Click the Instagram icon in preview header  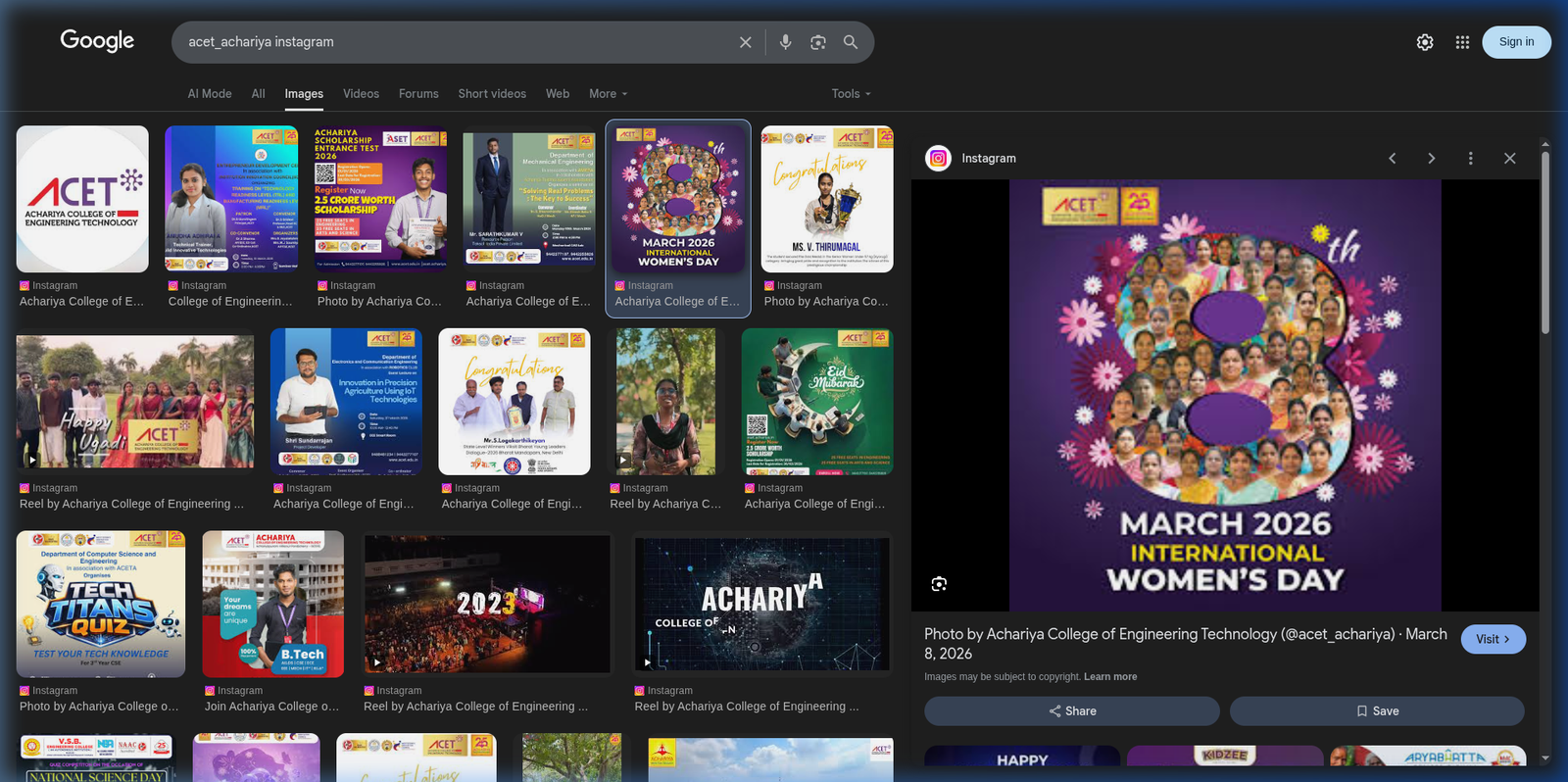(939, 158)
